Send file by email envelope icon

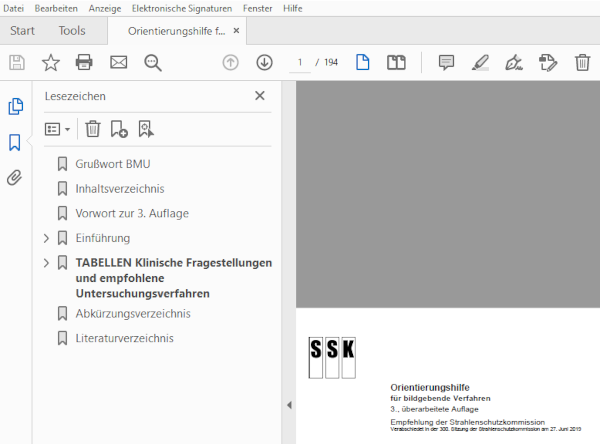(118, 63)
